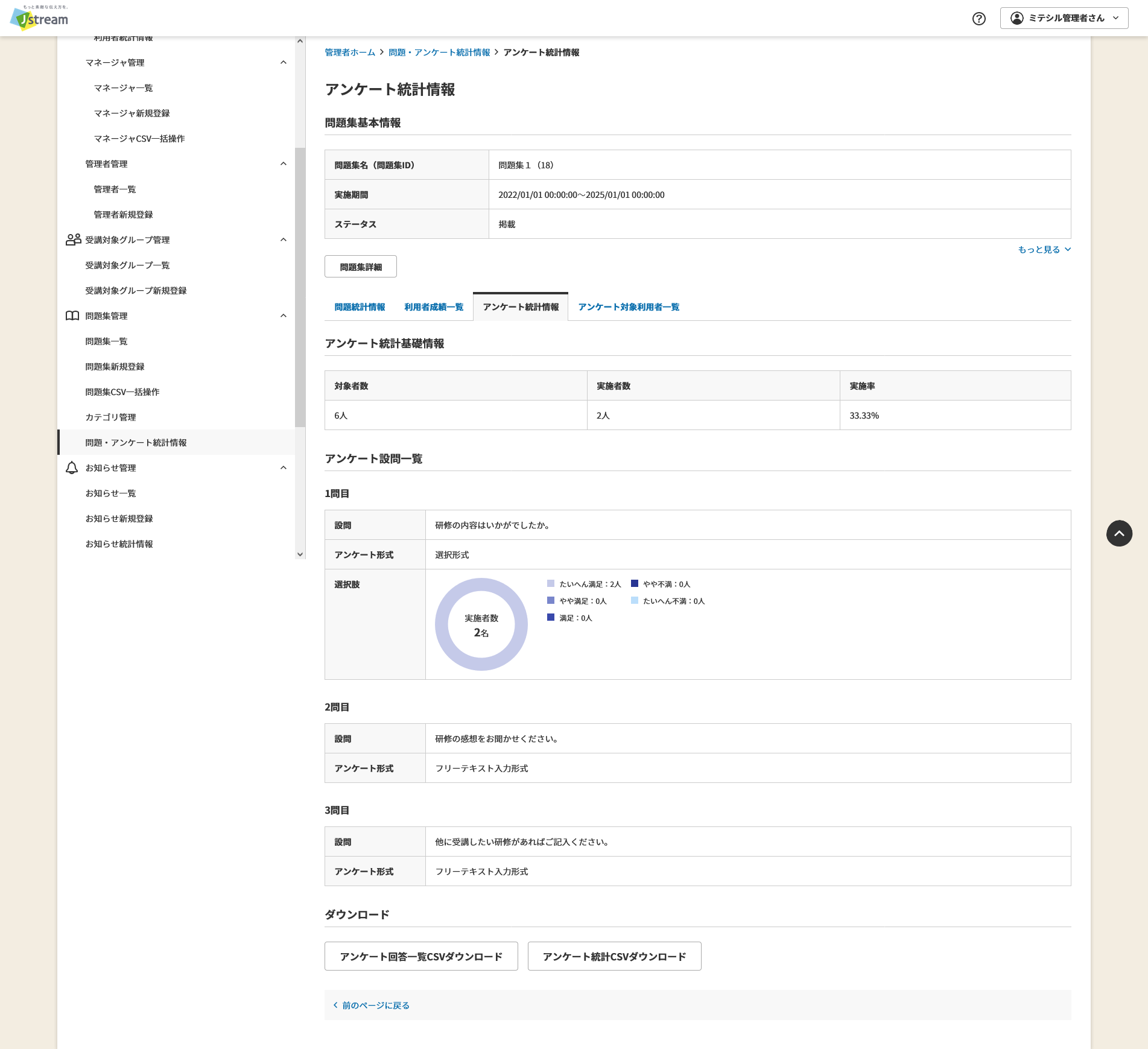Click the 受講対象グループ管理 people icon
Screen dimensions: 1148x1049
coord(73,239)
